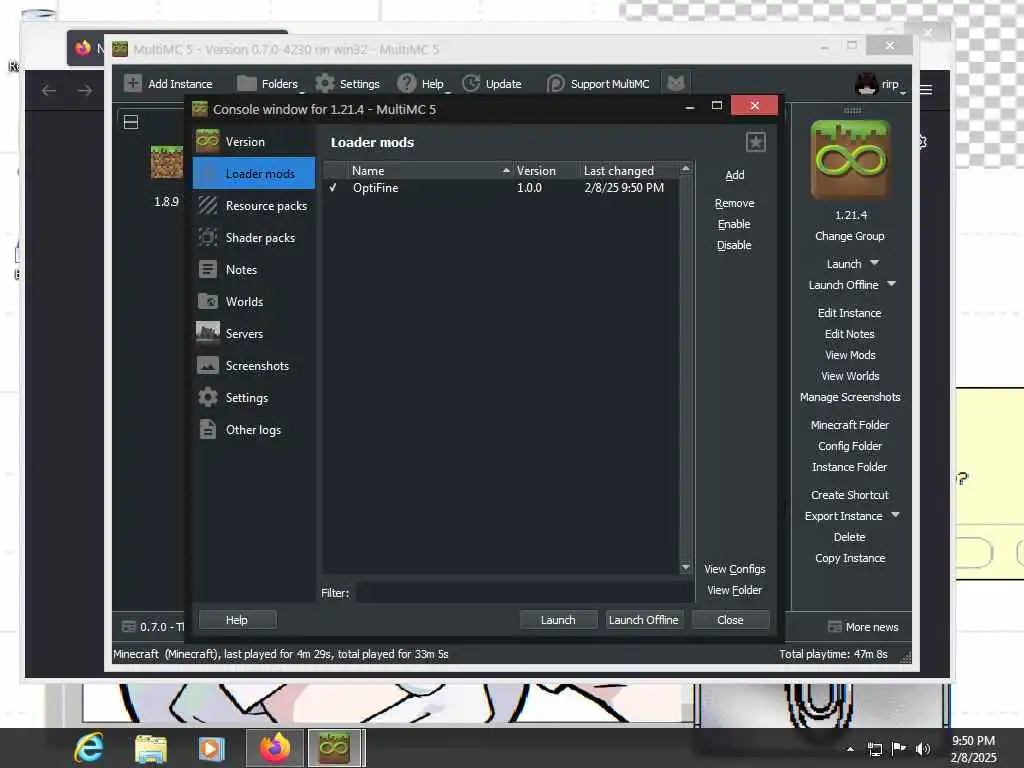The image size is (1024, 768).
Task: Click the Disable mod button
Action: (x=735, y=246)
